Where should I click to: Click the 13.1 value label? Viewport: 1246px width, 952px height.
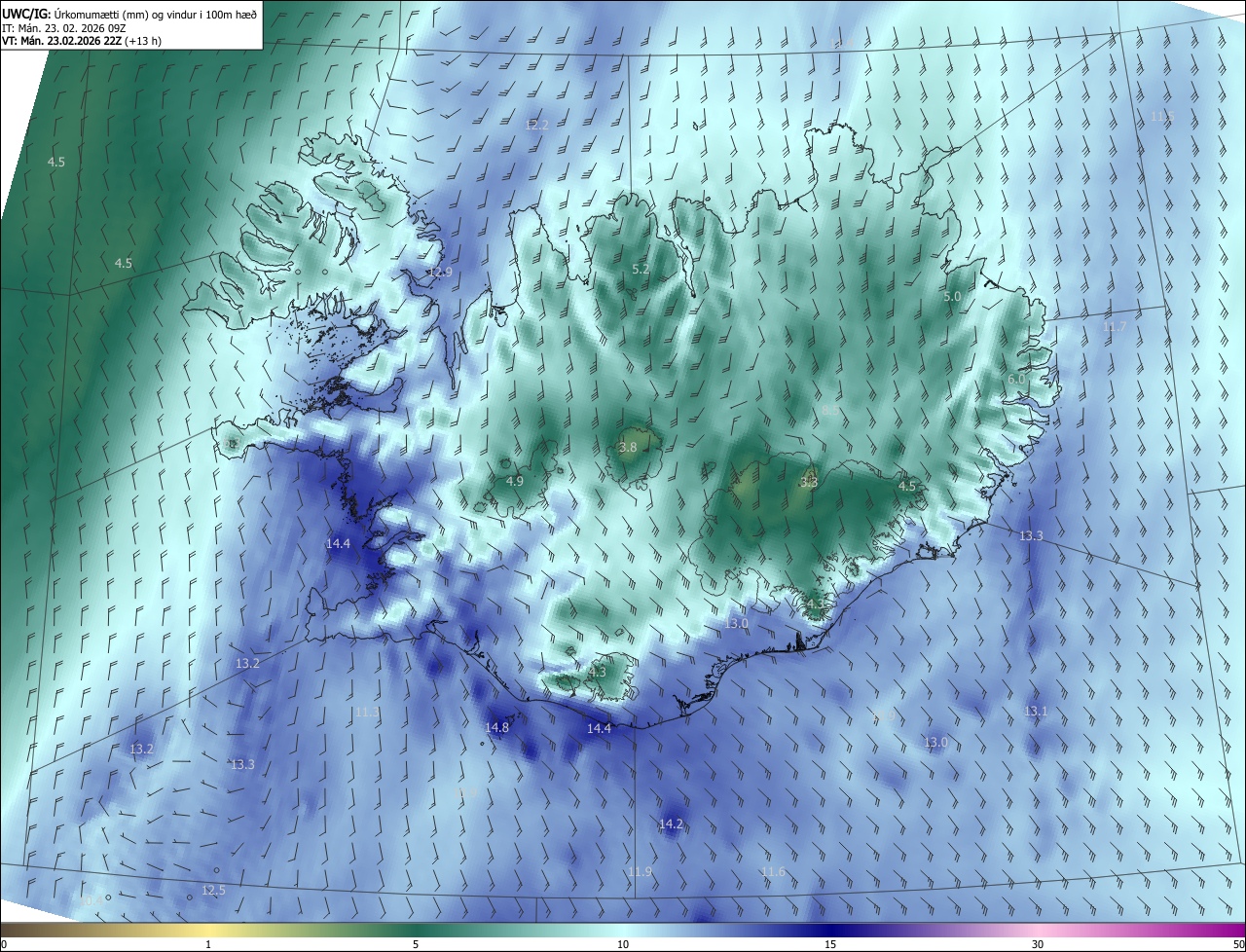1036,712
